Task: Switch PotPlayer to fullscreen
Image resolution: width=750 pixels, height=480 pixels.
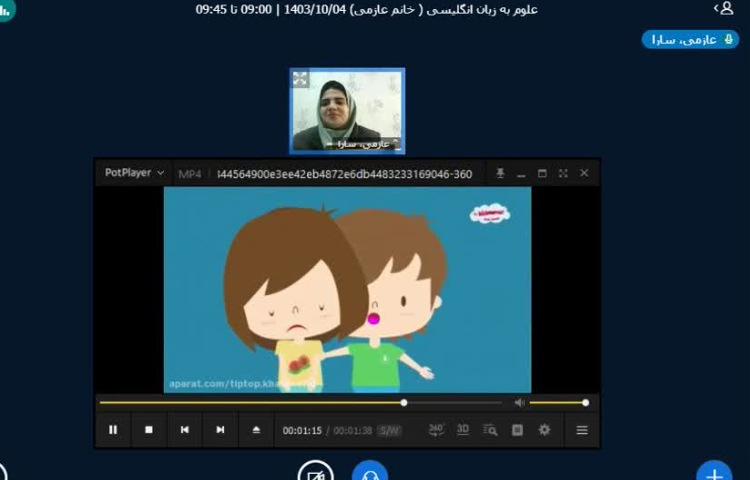Action: (x=563, y=173)
